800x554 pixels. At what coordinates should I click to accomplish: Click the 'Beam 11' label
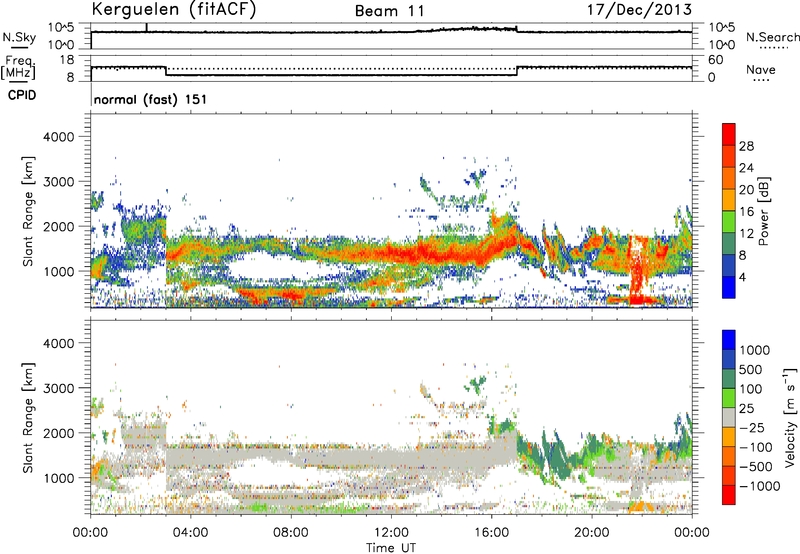coord(389,11)
